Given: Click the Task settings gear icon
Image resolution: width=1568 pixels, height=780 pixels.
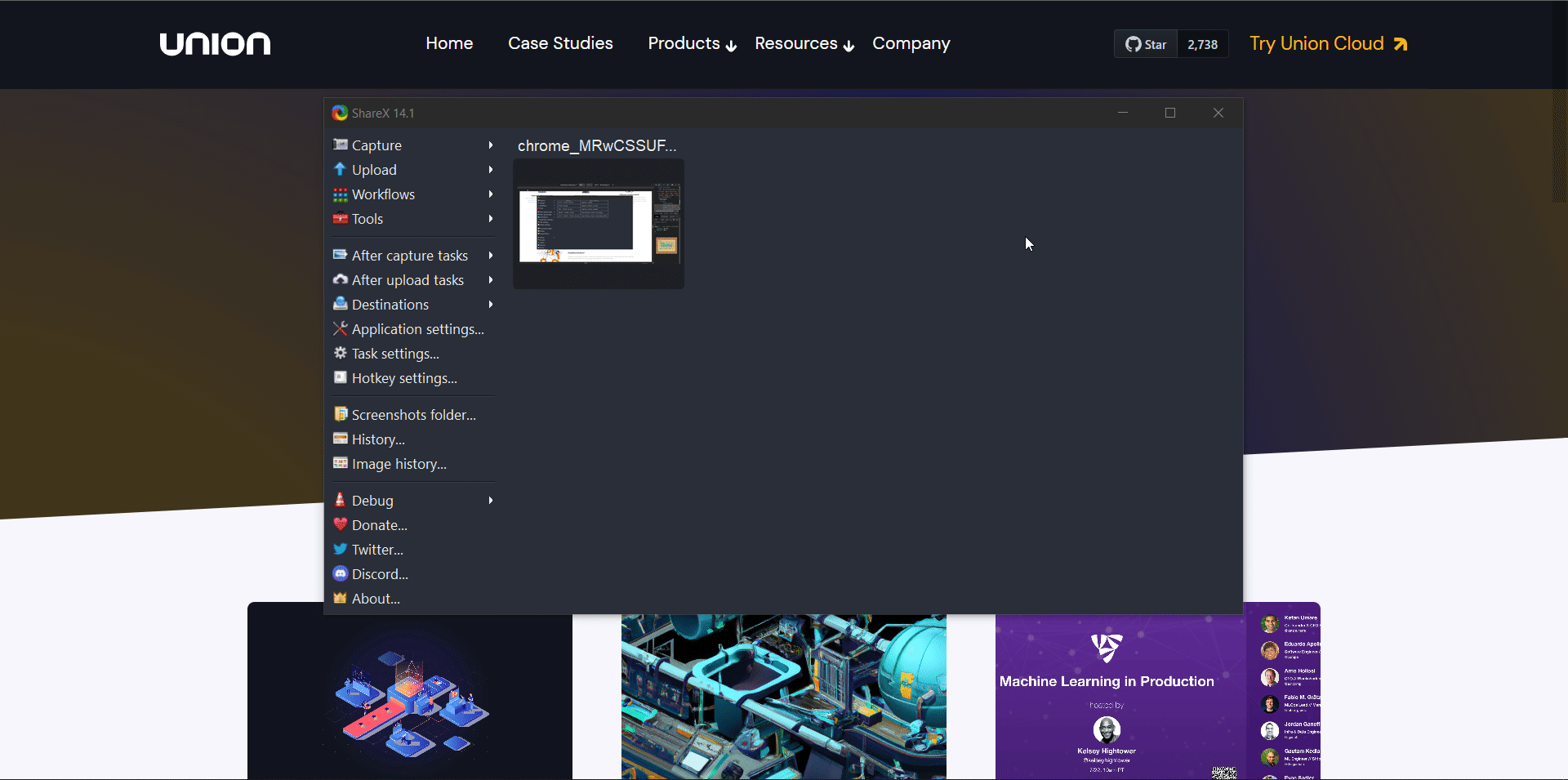Looking at the screenshot, I should click(x=341, y=353).
